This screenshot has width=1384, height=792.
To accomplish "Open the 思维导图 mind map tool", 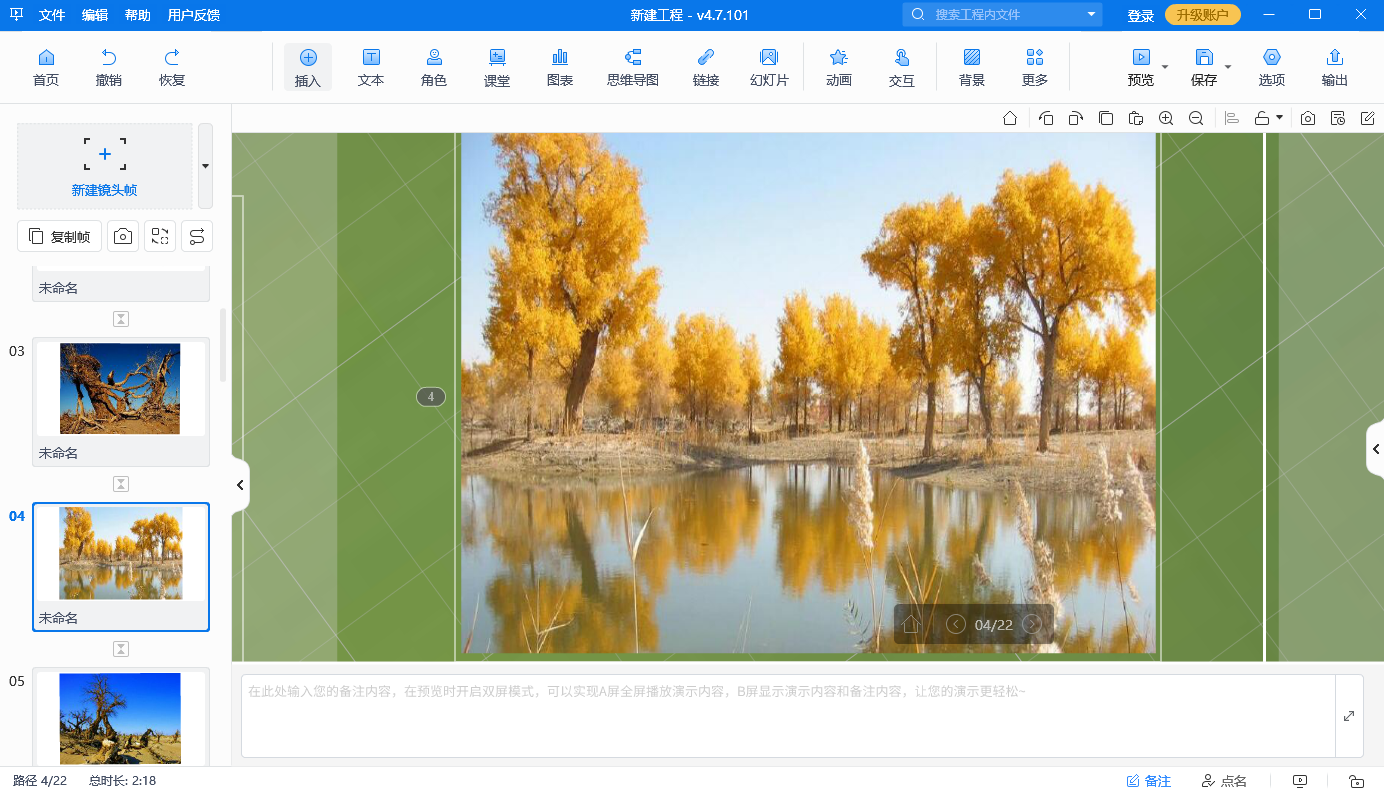I will click(x=633, y=67).
